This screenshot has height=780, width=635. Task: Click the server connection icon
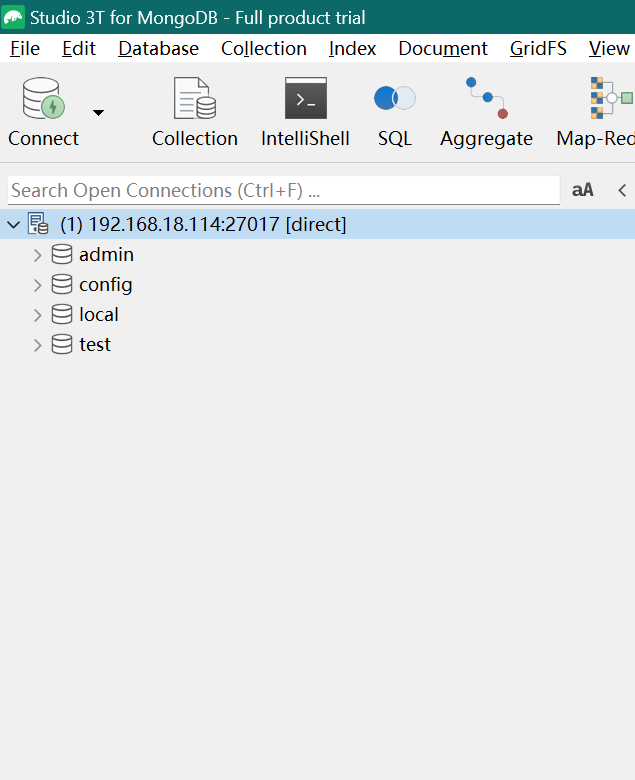tap(38, 224)
